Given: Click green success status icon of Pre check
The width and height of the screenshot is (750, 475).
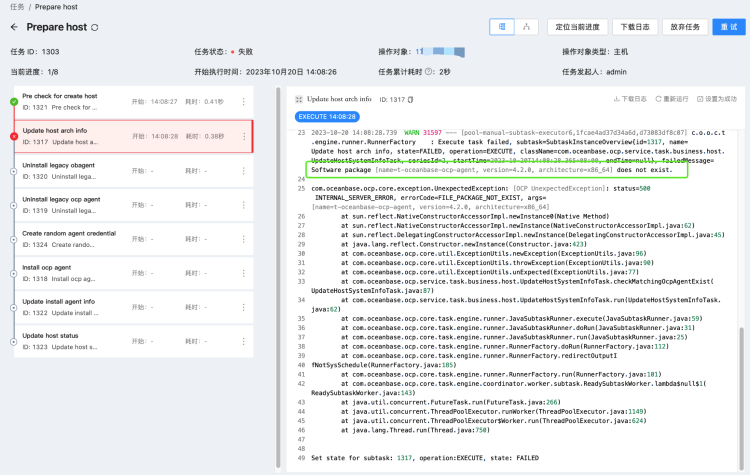Looking at the screenshot, I should click(x=14, y=101).
